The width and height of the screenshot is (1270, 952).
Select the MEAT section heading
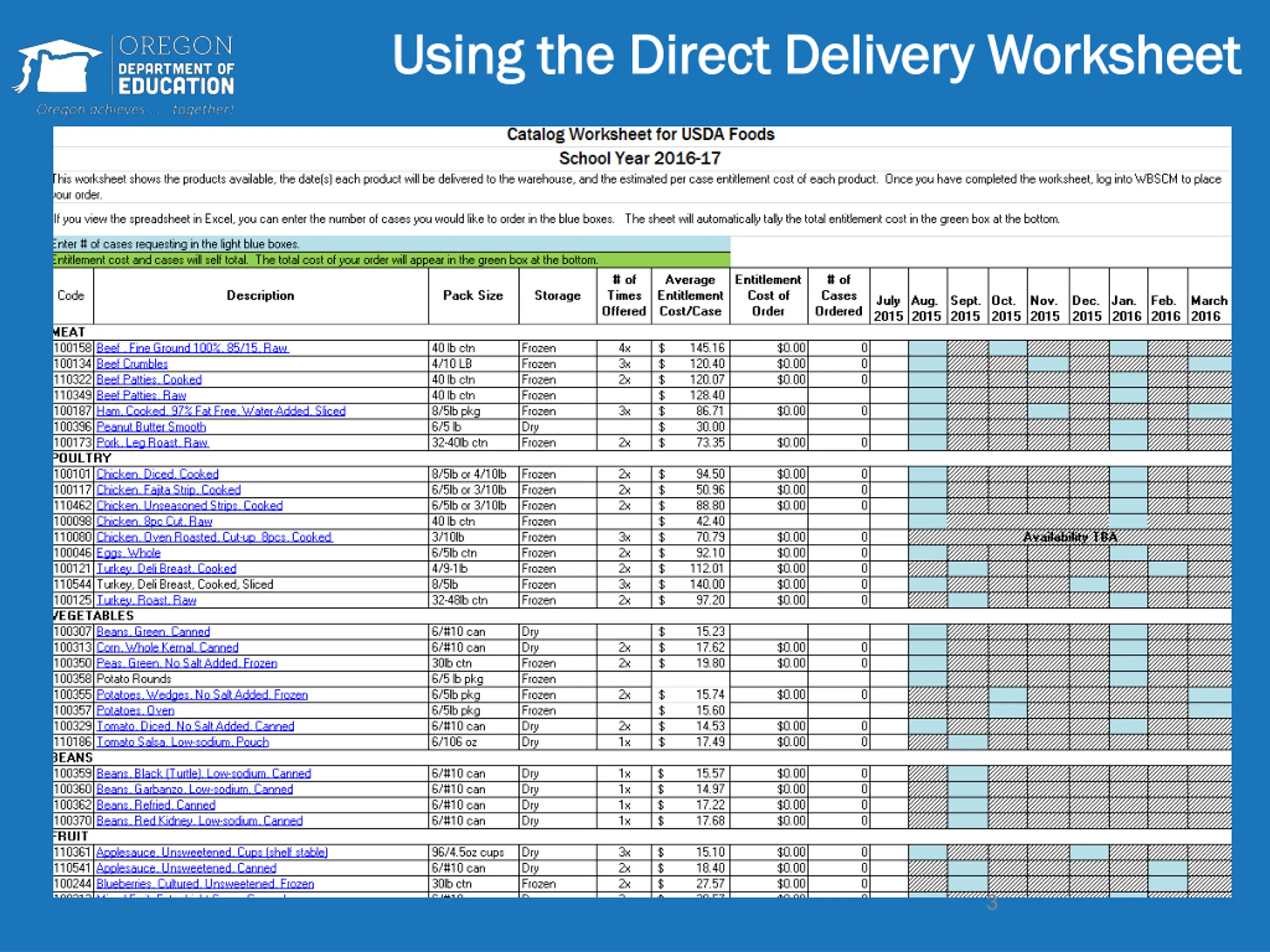coord(69,332)
